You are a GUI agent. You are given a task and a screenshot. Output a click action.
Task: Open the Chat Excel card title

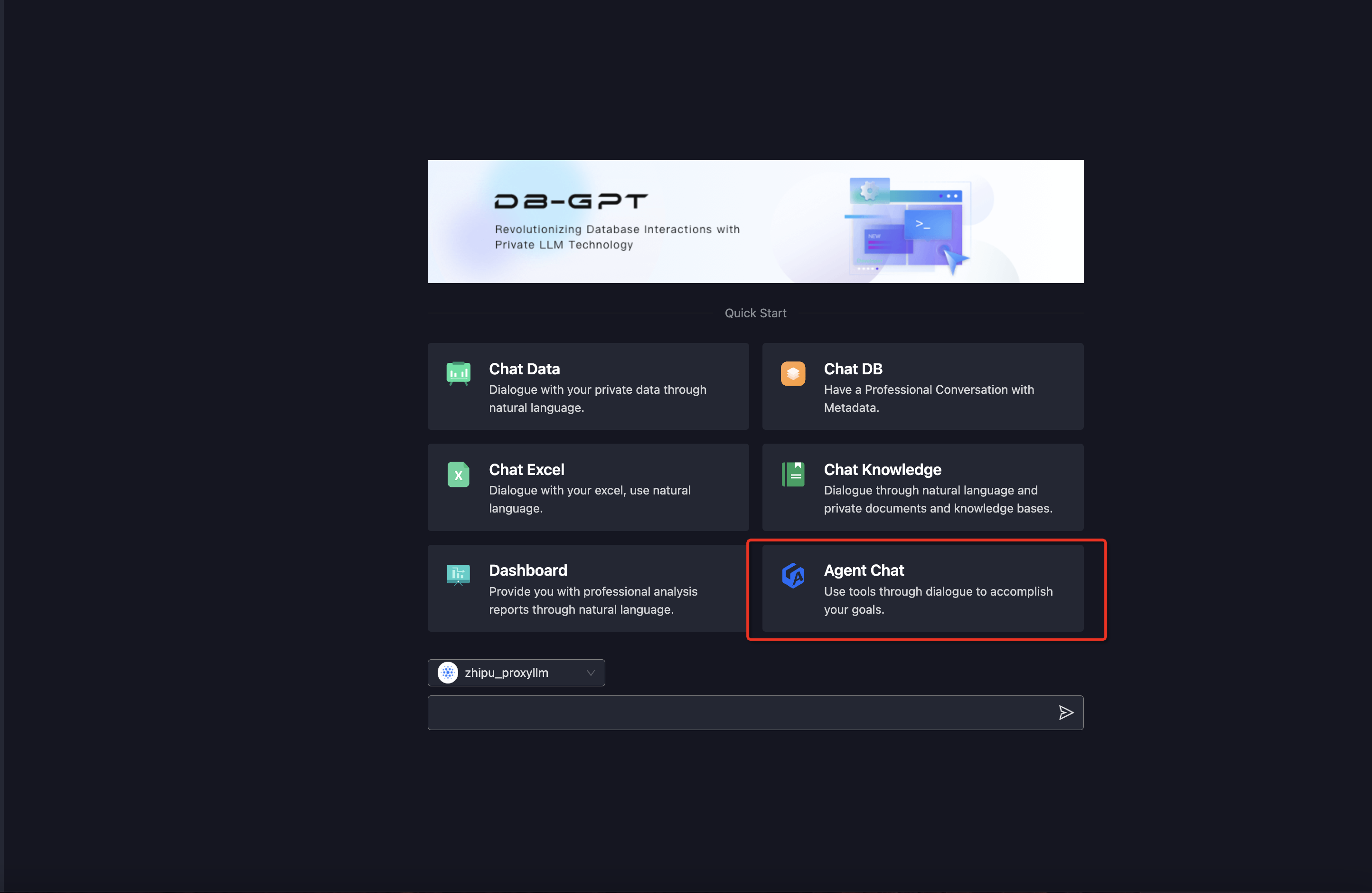pos(526,470)
